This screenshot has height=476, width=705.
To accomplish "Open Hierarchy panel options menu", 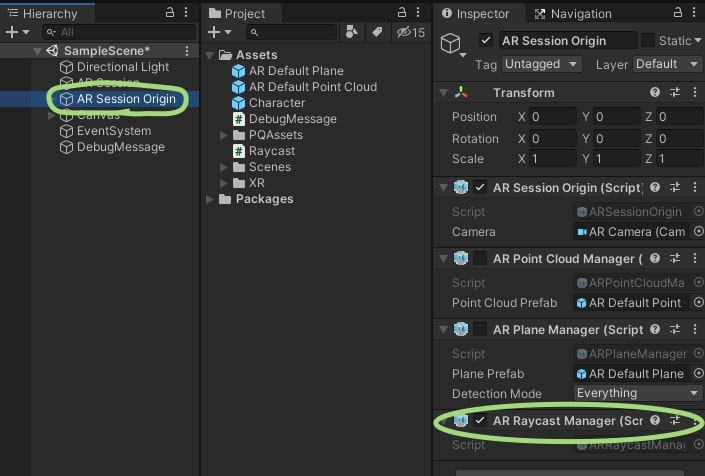I will click(186, 12).
